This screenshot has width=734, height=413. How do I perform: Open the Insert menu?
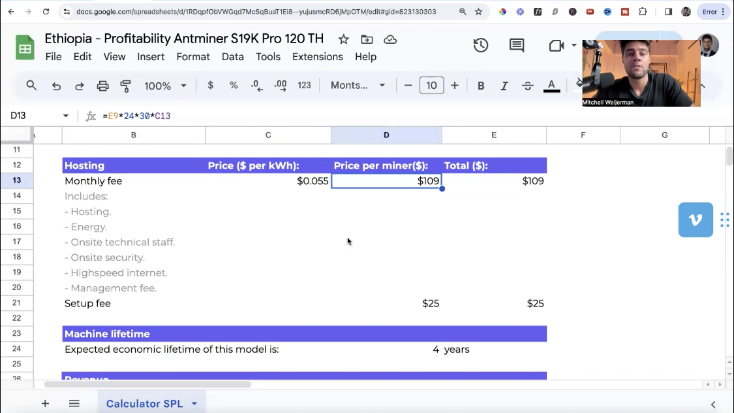pyautogui.click(x=151, y=57)
